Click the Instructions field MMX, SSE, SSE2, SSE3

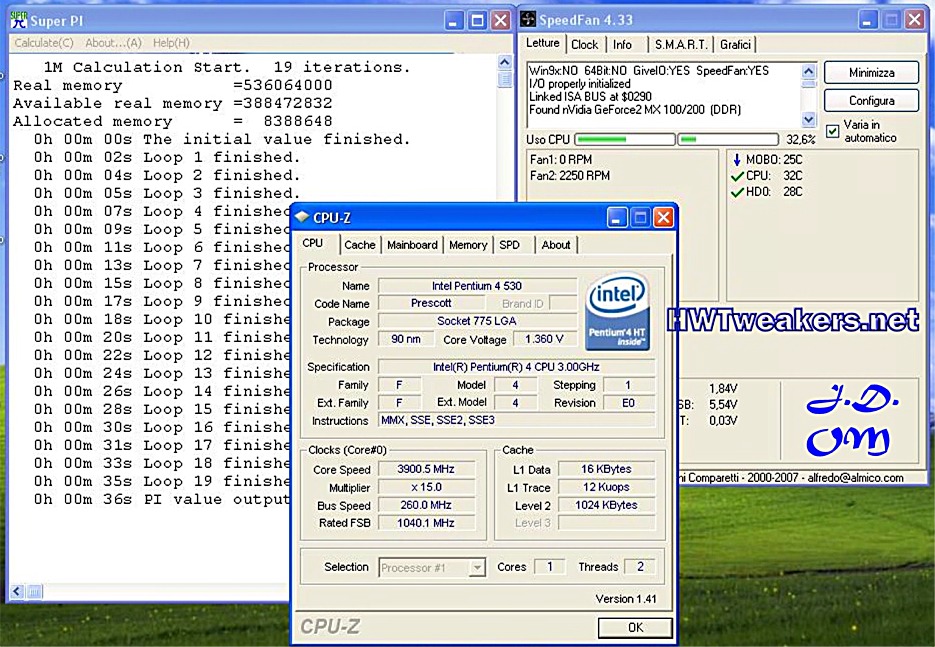click(516, 420)
